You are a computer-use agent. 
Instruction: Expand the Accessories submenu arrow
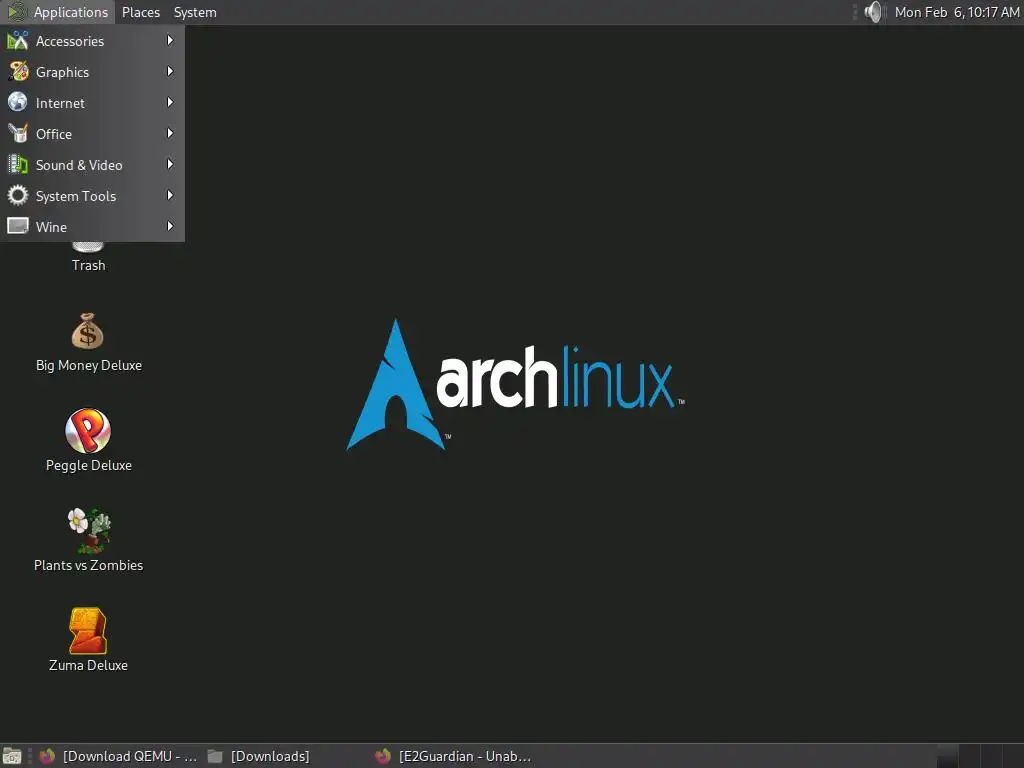(x=170, y=40)
